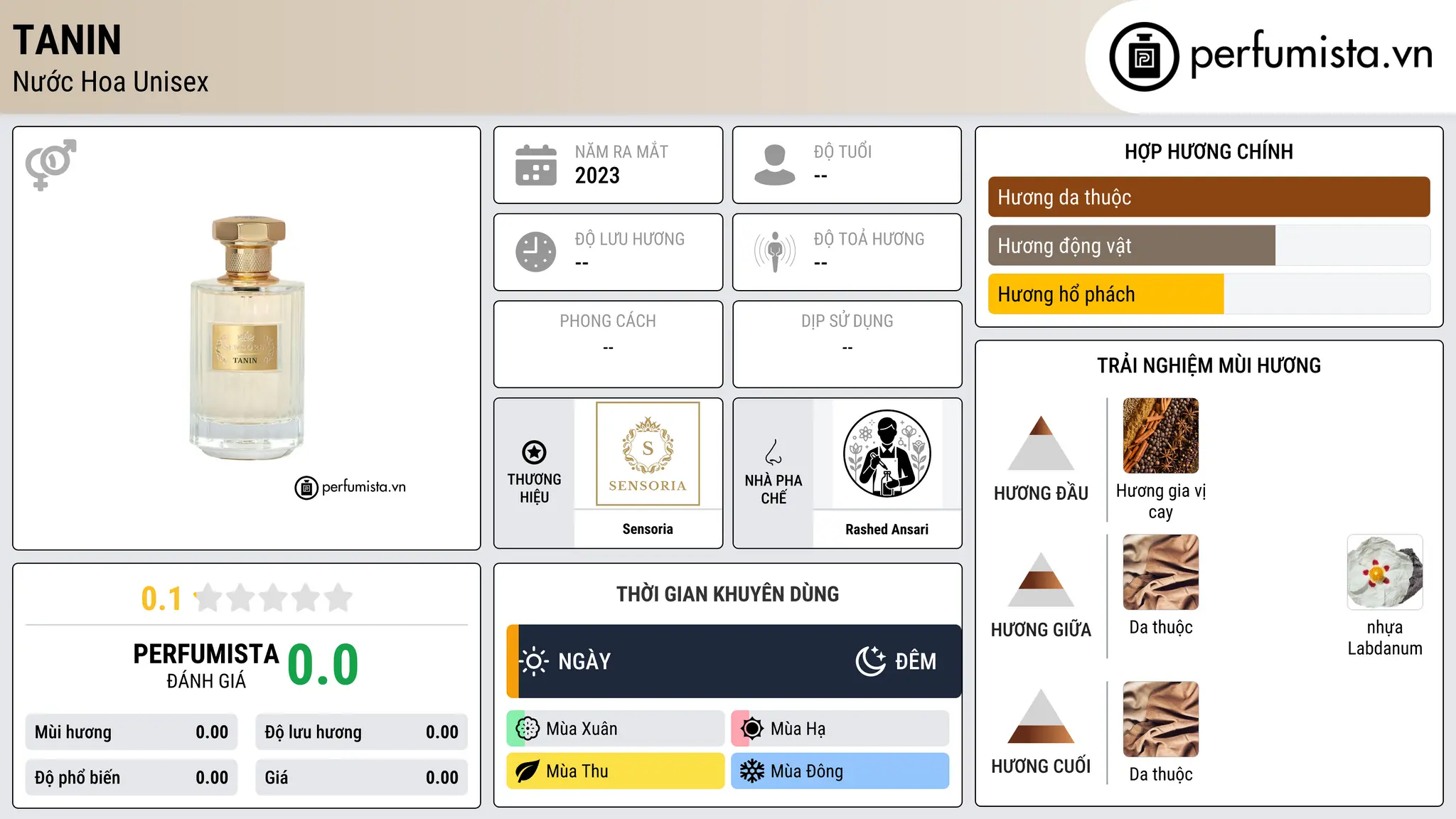Click the Hương Đầu pyramid icon
1456x819 pixels.
tap(1041, 442)
